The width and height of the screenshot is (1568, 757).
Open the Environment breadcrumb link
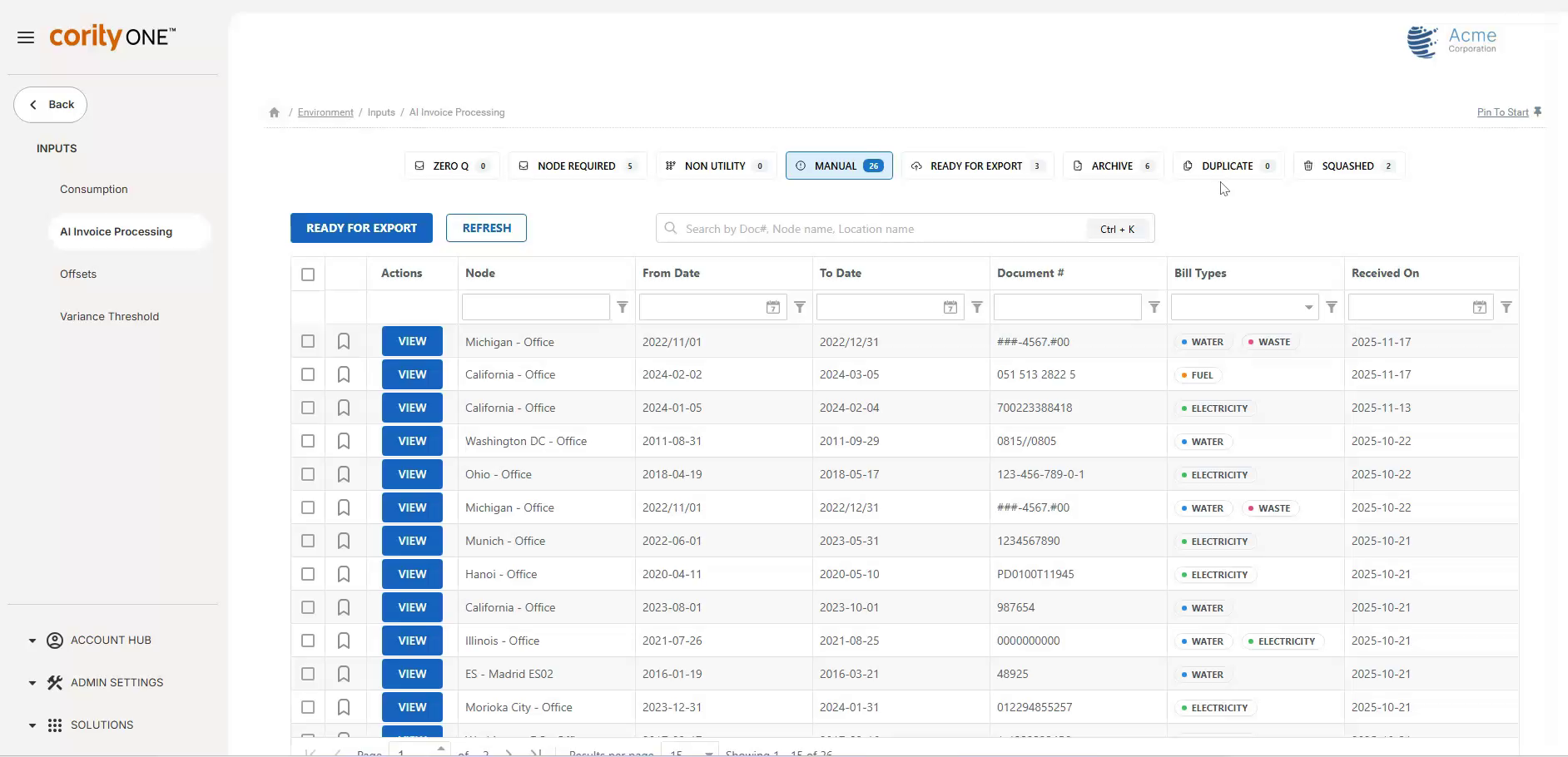point(325,111)
